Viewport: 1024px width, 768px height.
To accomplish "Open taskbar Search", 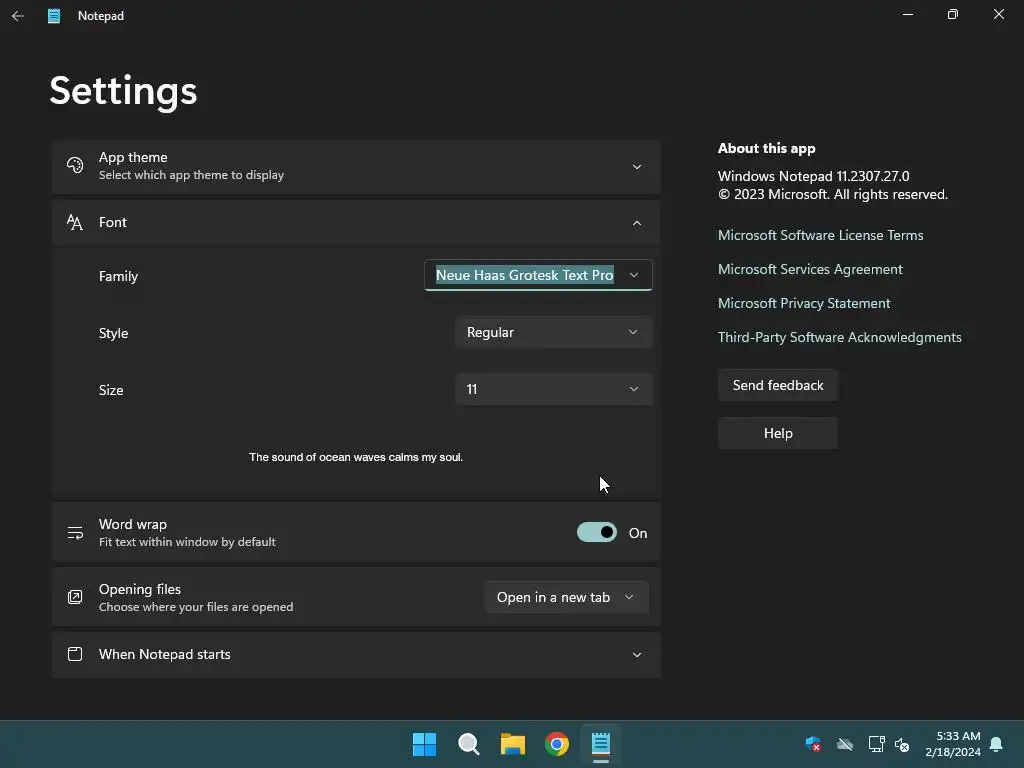I will (468, 744).
